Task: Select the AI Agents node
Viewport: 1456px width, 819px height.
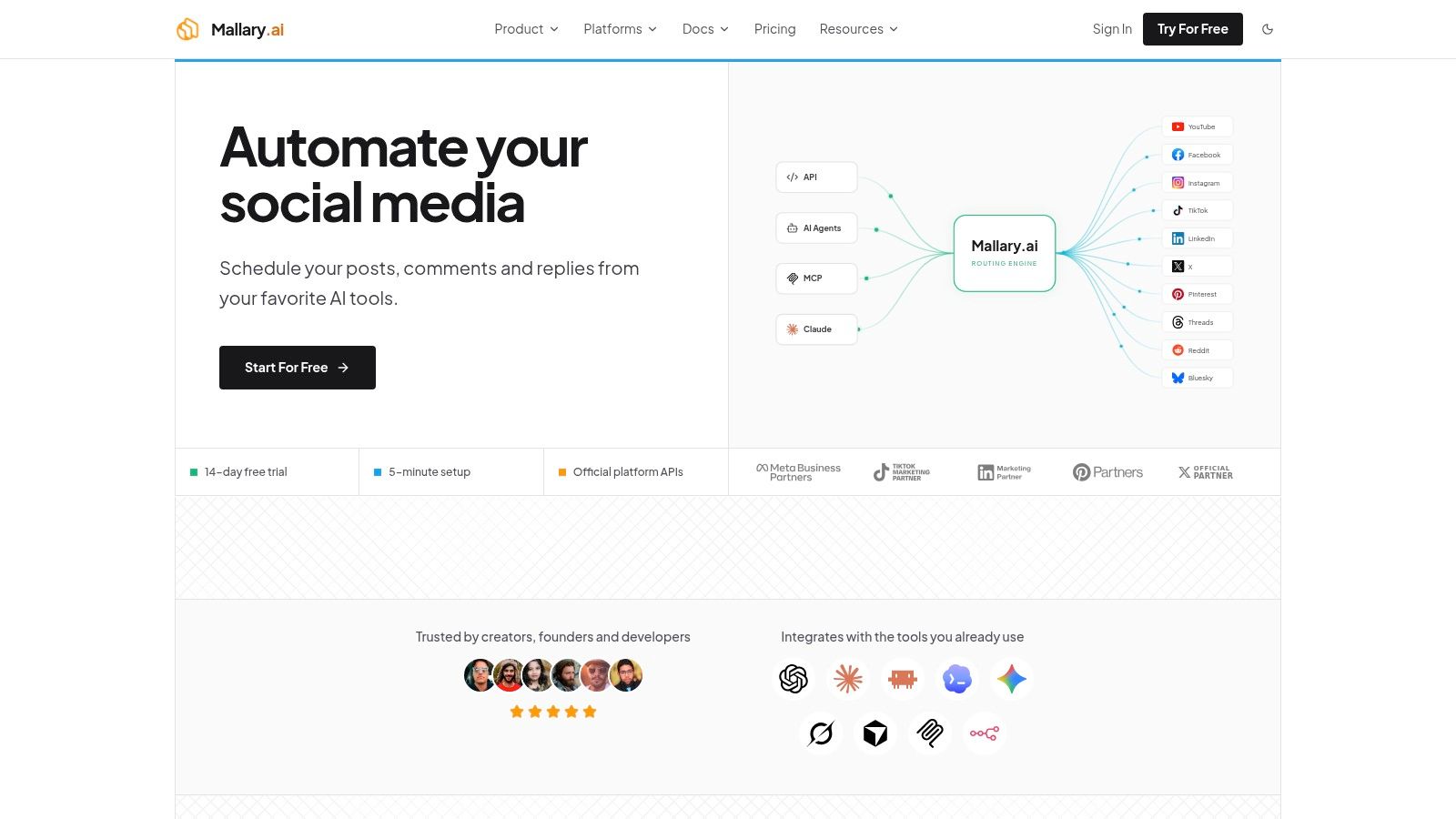Action: 816,228
